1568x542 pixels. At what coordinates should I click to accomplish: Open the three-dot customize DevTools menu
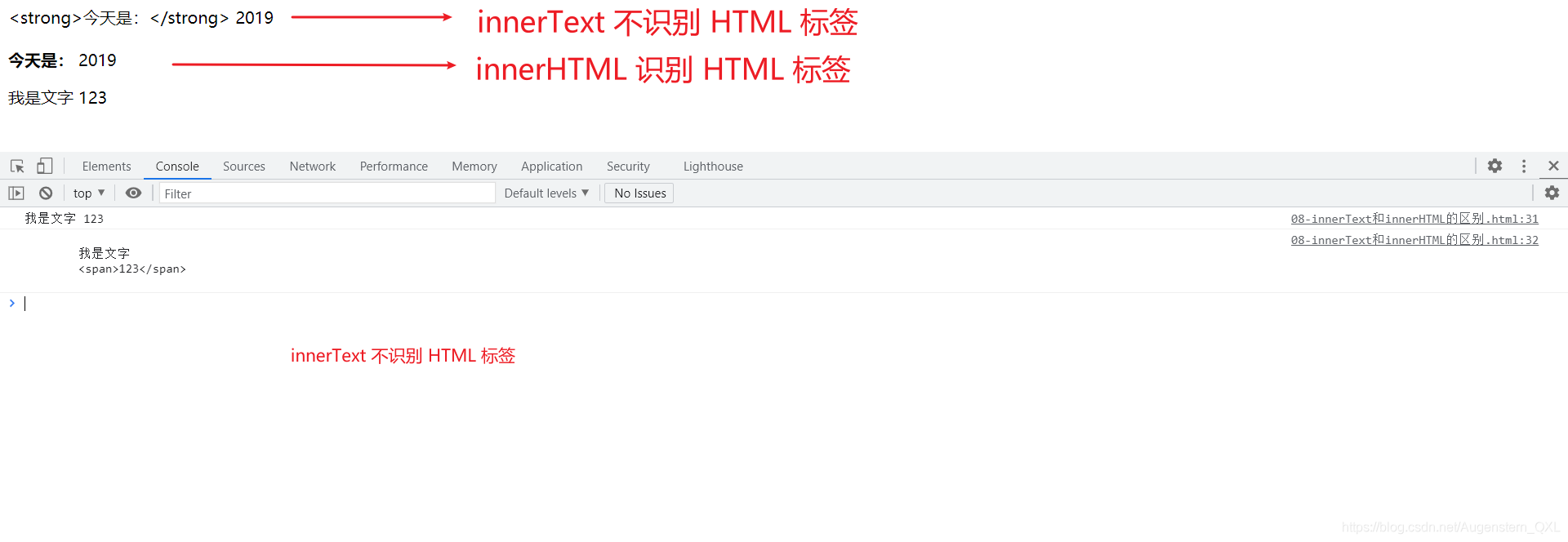point(1524,166)
